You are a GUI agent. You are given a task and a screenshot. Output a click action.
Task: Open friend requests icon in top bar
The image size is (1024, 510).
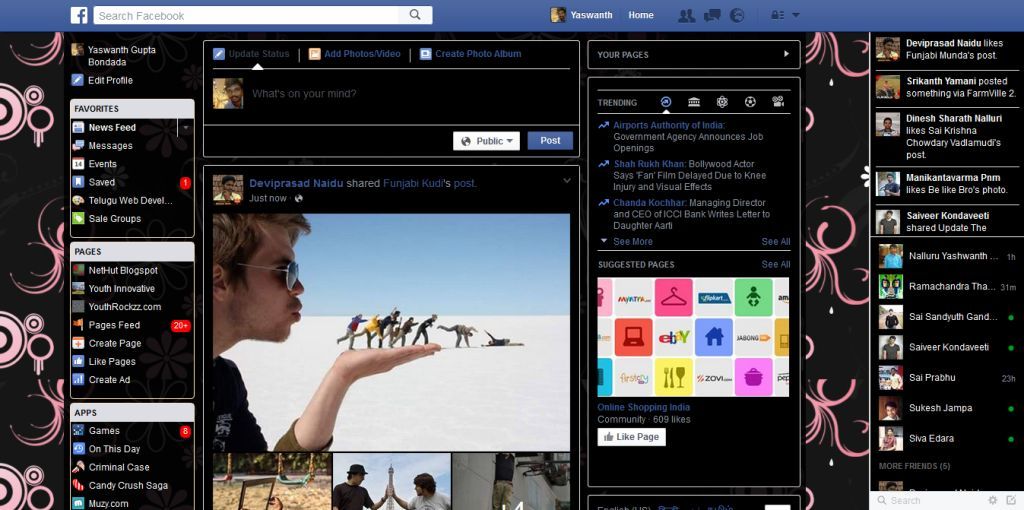[686, 15]
